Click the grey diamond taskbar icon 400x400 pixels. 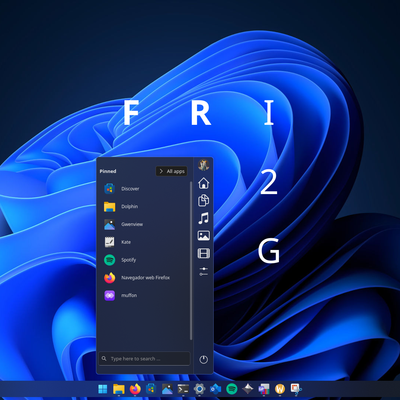pyautogui.click(x=248, y=389)
